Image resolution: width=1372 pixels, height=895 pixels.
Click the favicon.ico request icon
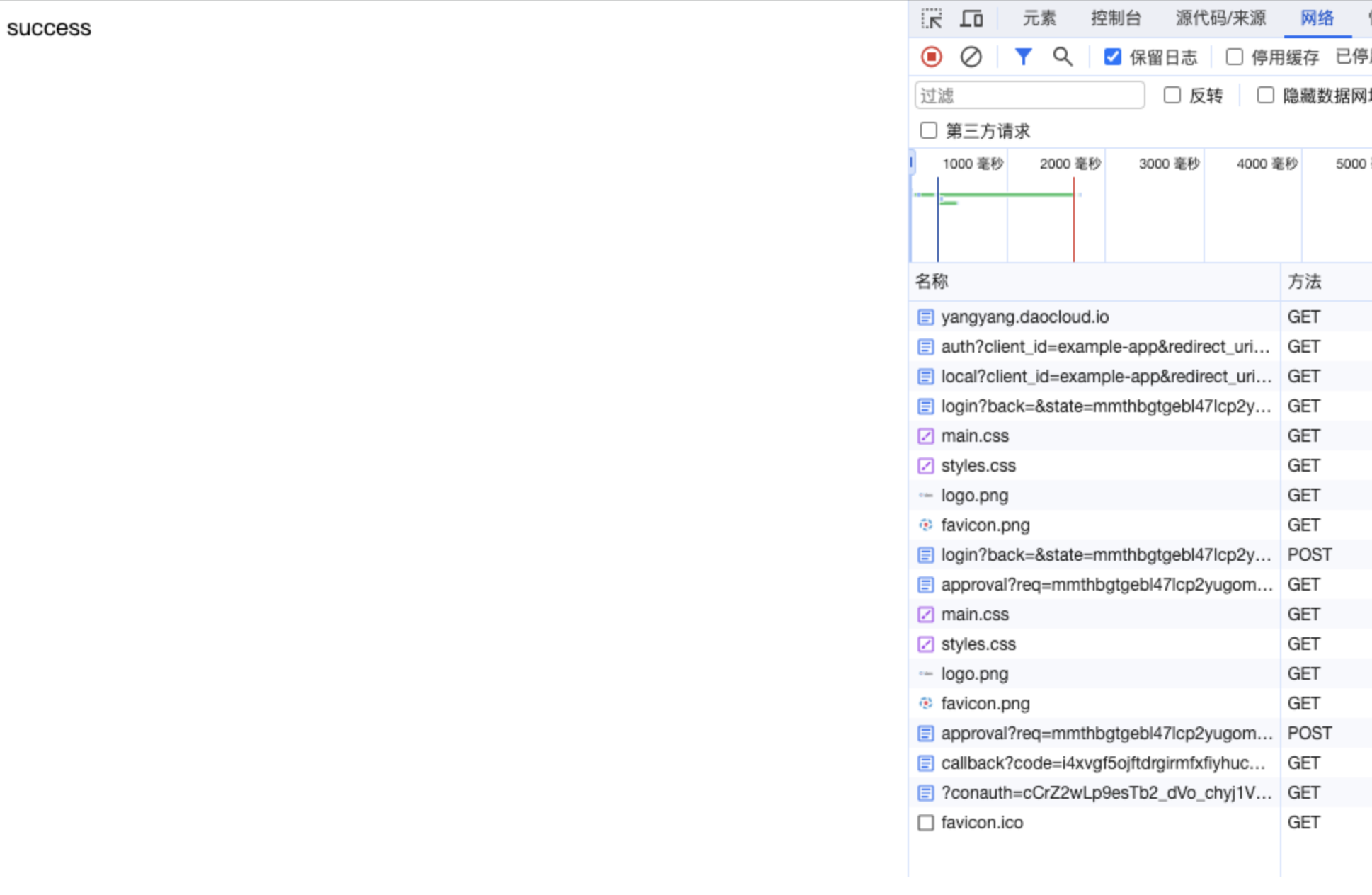coord(925,823)
